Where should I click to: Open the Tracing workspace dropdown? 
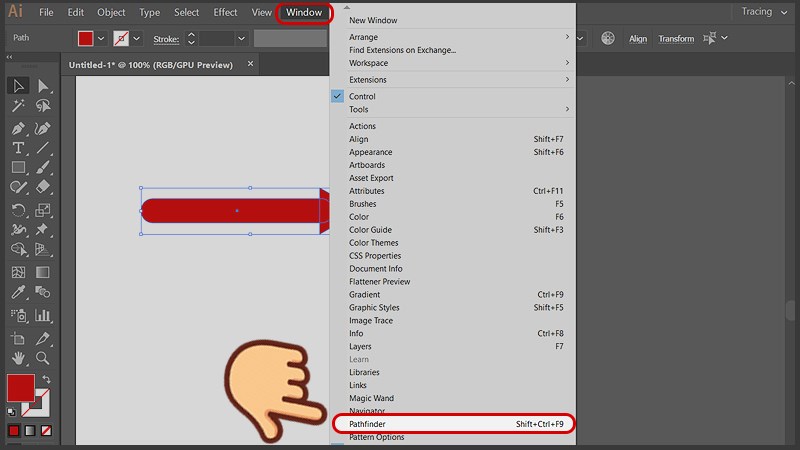(x=763, y=12)
